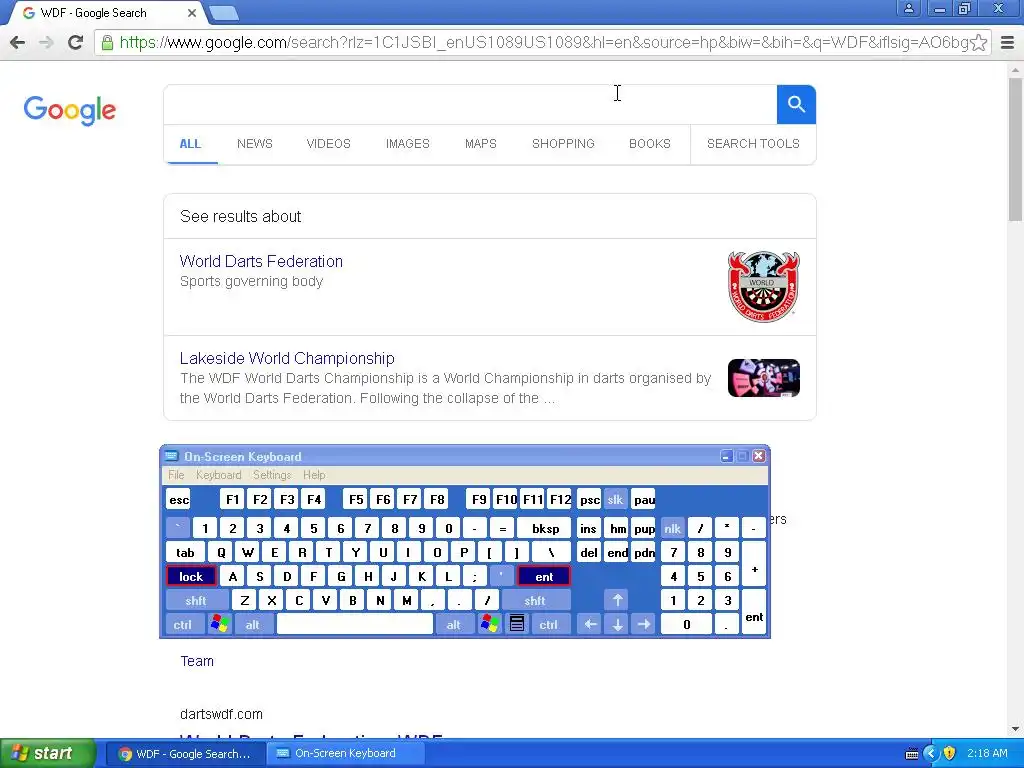Click the del key
This screenshot has height=768, width=1024.
[589, 552]
